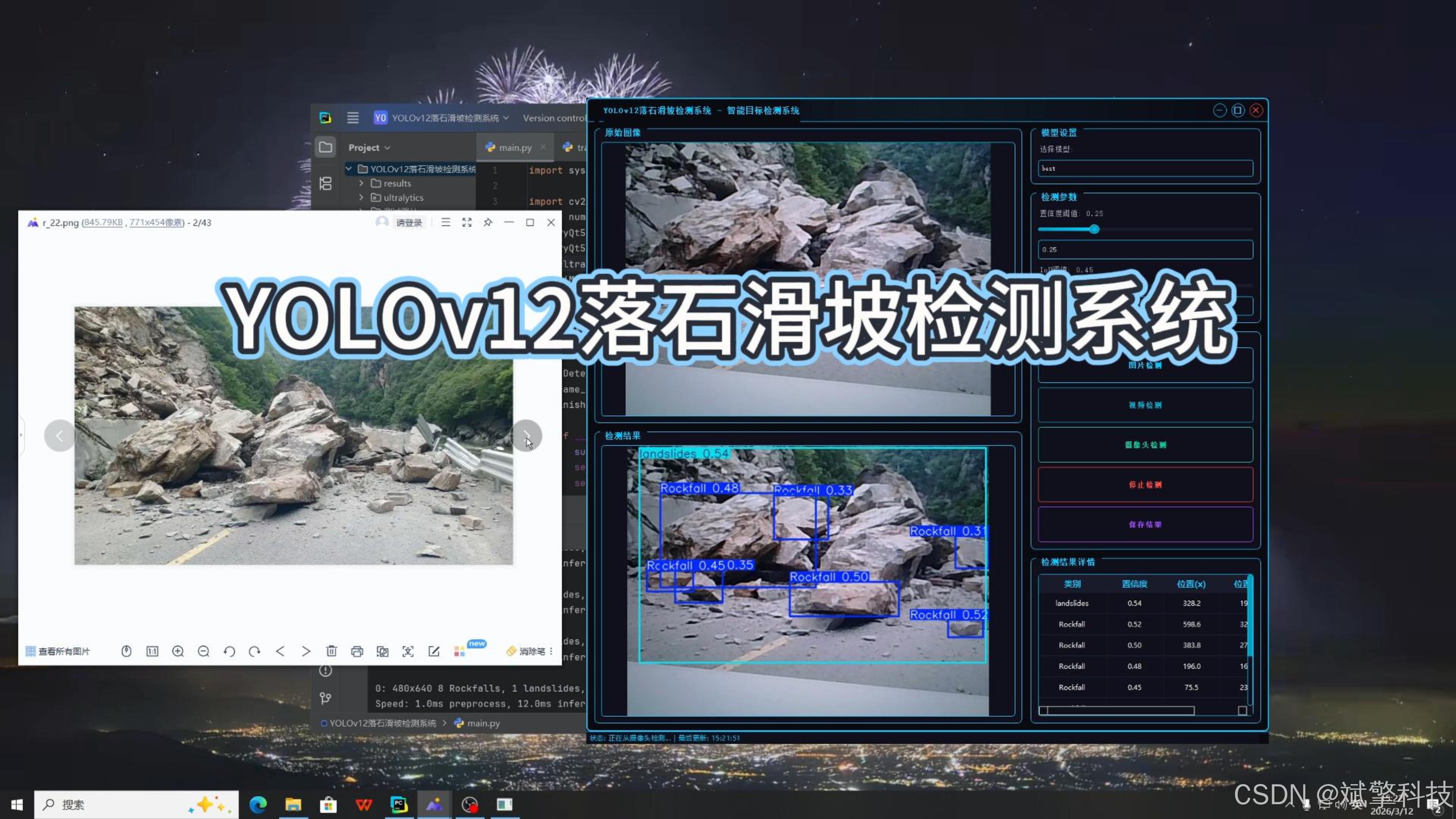Click the text recognition icon
The height and width of the screenshot is (819, 1456).
pos(408,651)
